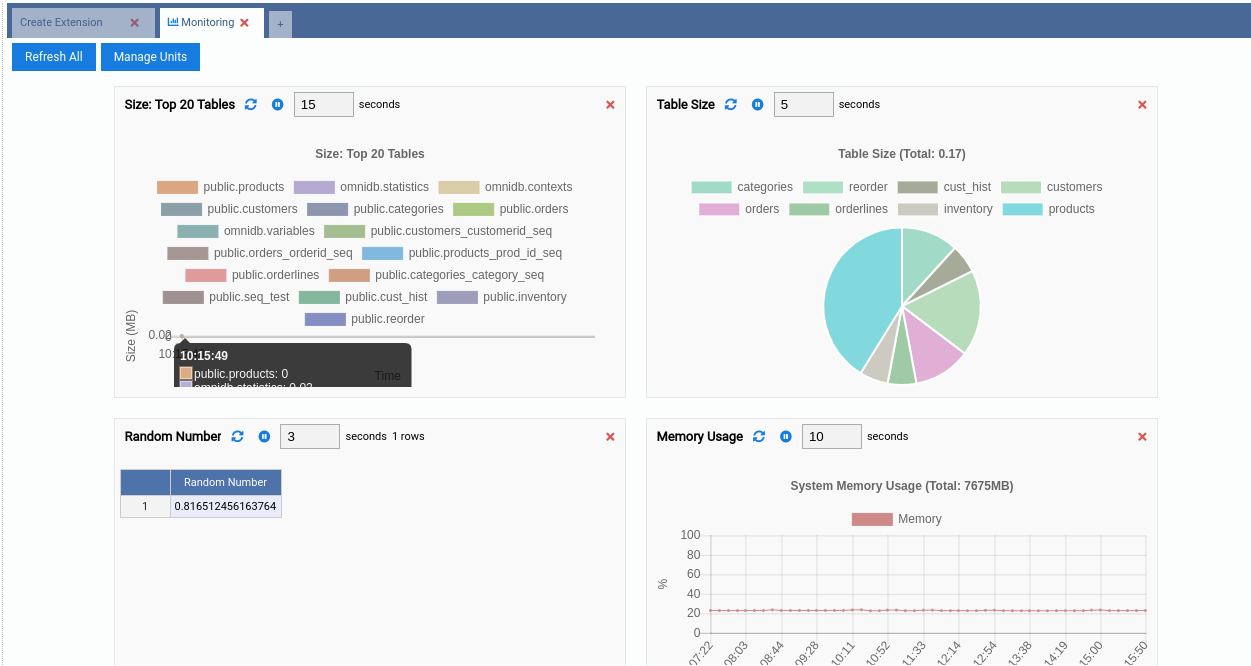
Task: Toggle public.products legend in Top 20 Tables
Action: [221, 187]
